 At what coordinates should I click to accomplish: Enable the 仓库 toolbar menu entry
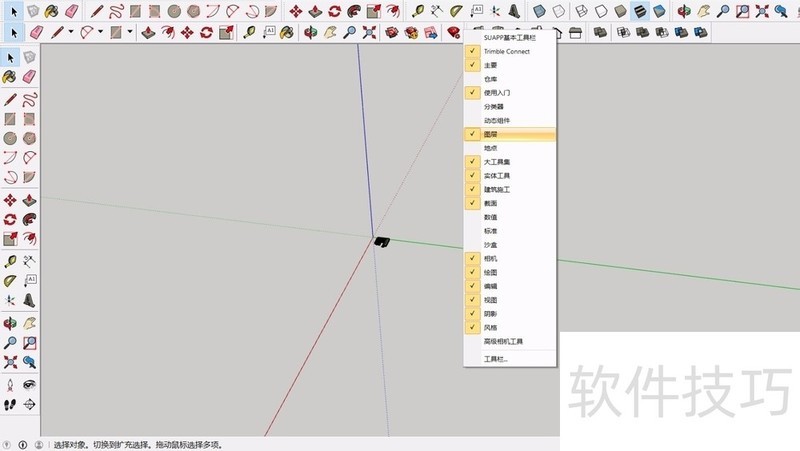tap(509, 79)
